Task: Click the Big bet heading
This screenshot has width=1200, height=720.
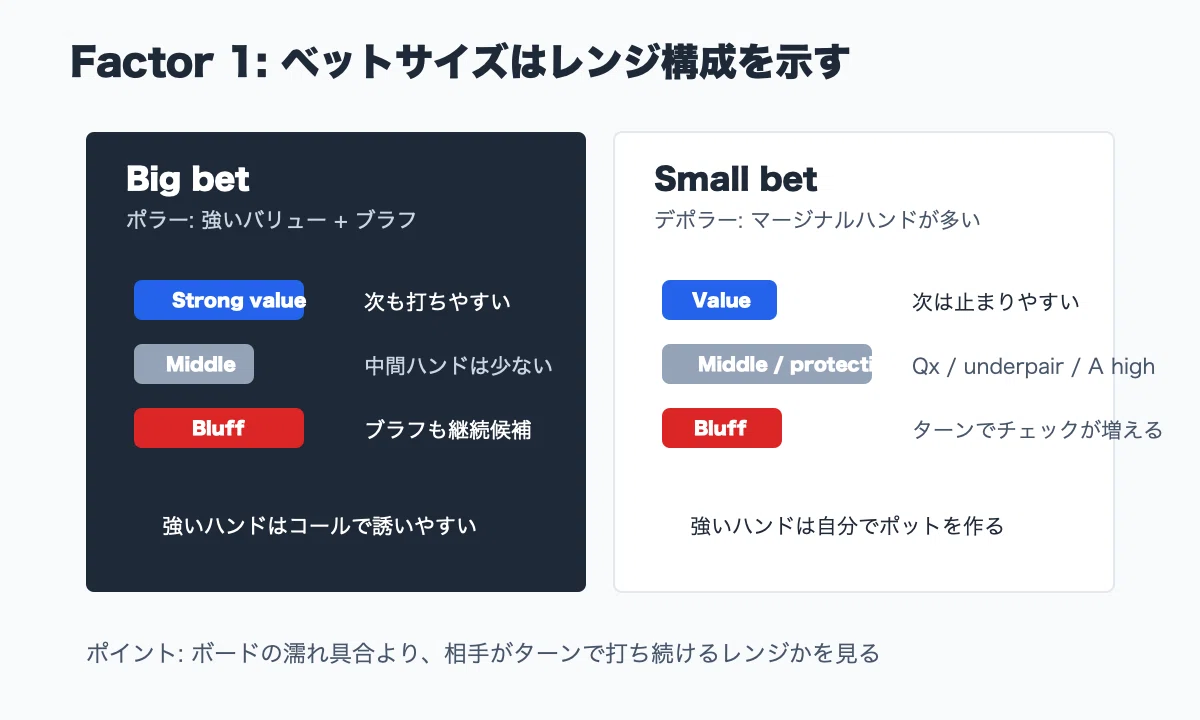Action: (188, 179)
